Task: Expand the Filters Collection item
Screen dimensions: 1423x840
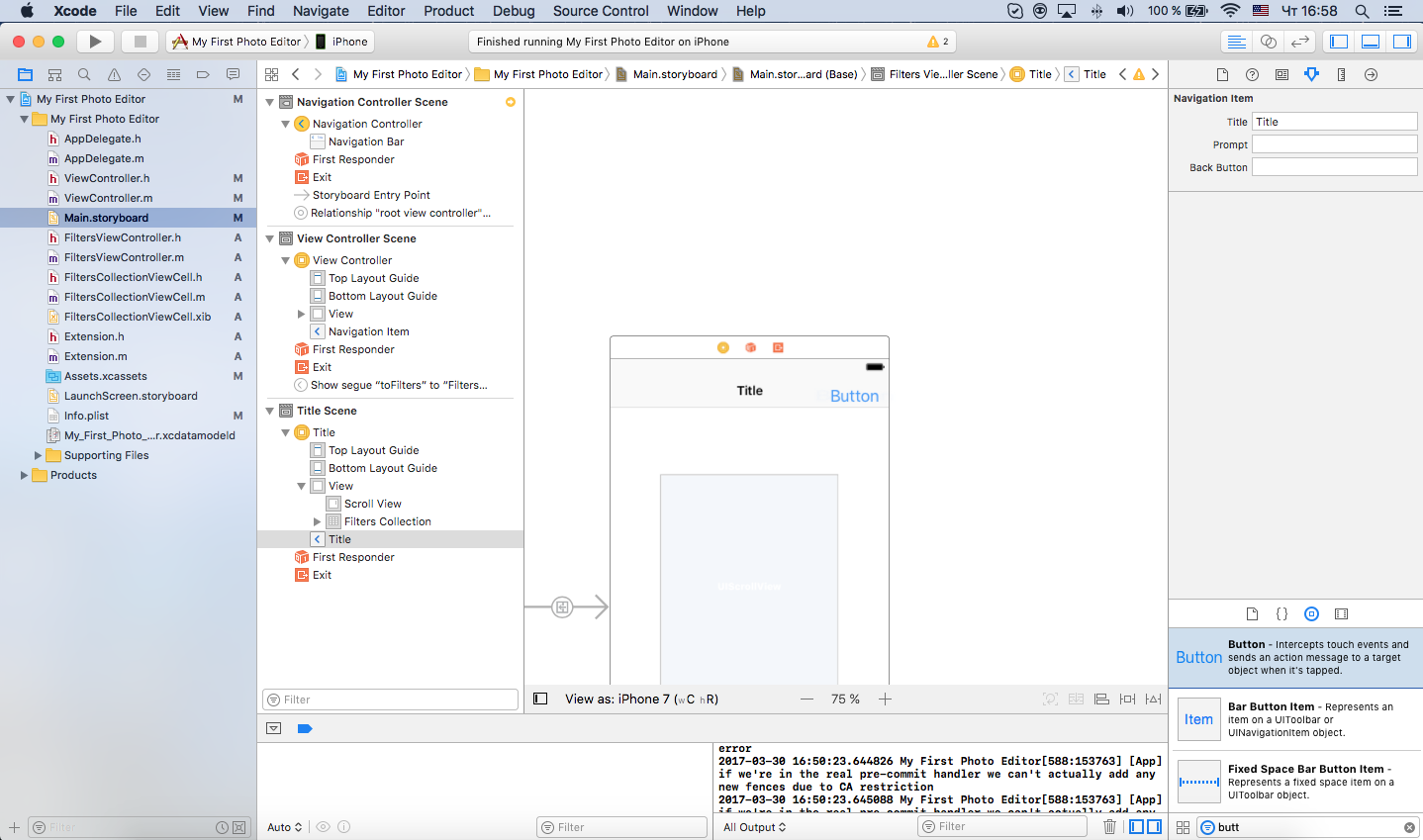Action: click(318, 521)
